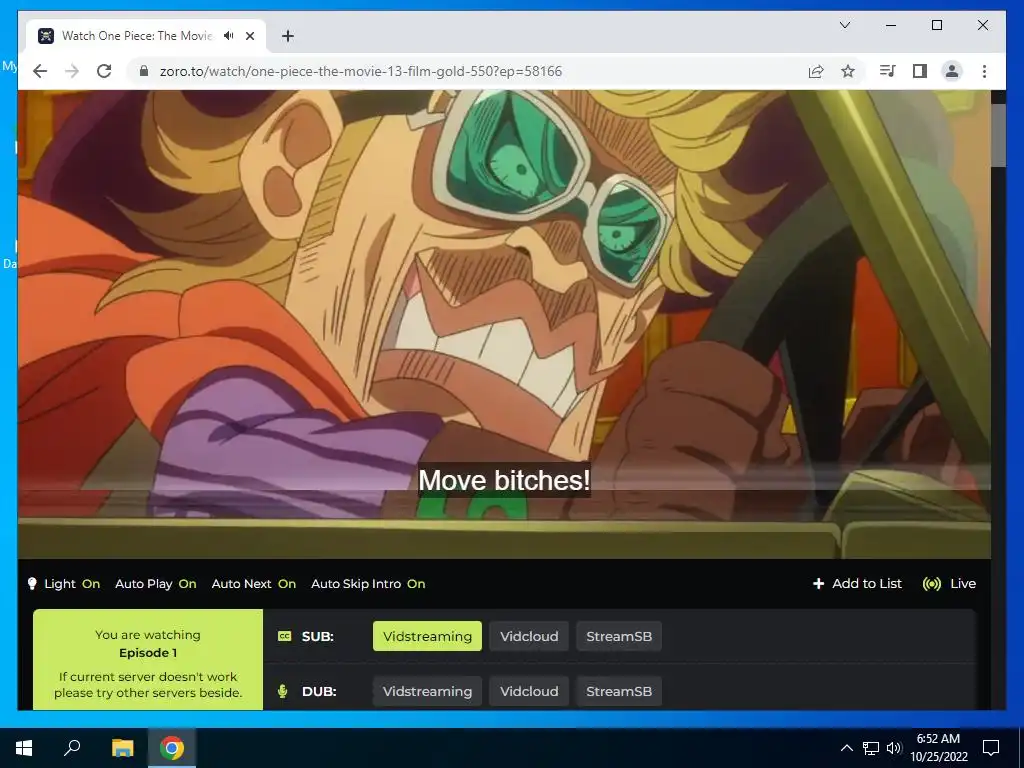The width and height of the screenshot is (1024, 768).
Task: Open Chrome three-dot menu
Action: click(984, 71)
